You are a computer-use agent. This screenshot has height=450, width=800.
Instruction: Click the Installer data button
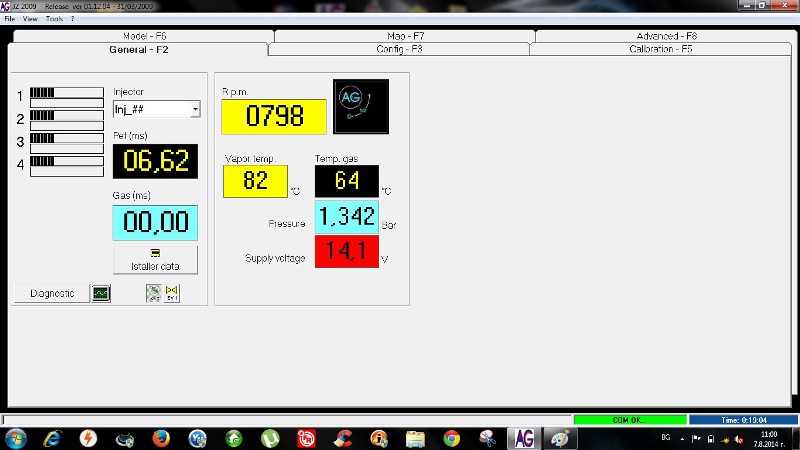(155, 260)
